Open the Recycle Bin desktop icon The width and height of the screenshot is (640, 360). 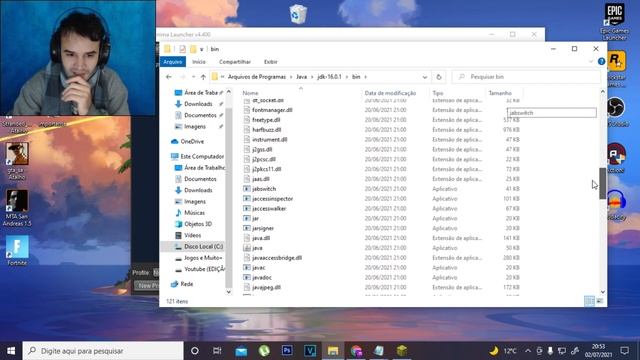click(298, 14)
